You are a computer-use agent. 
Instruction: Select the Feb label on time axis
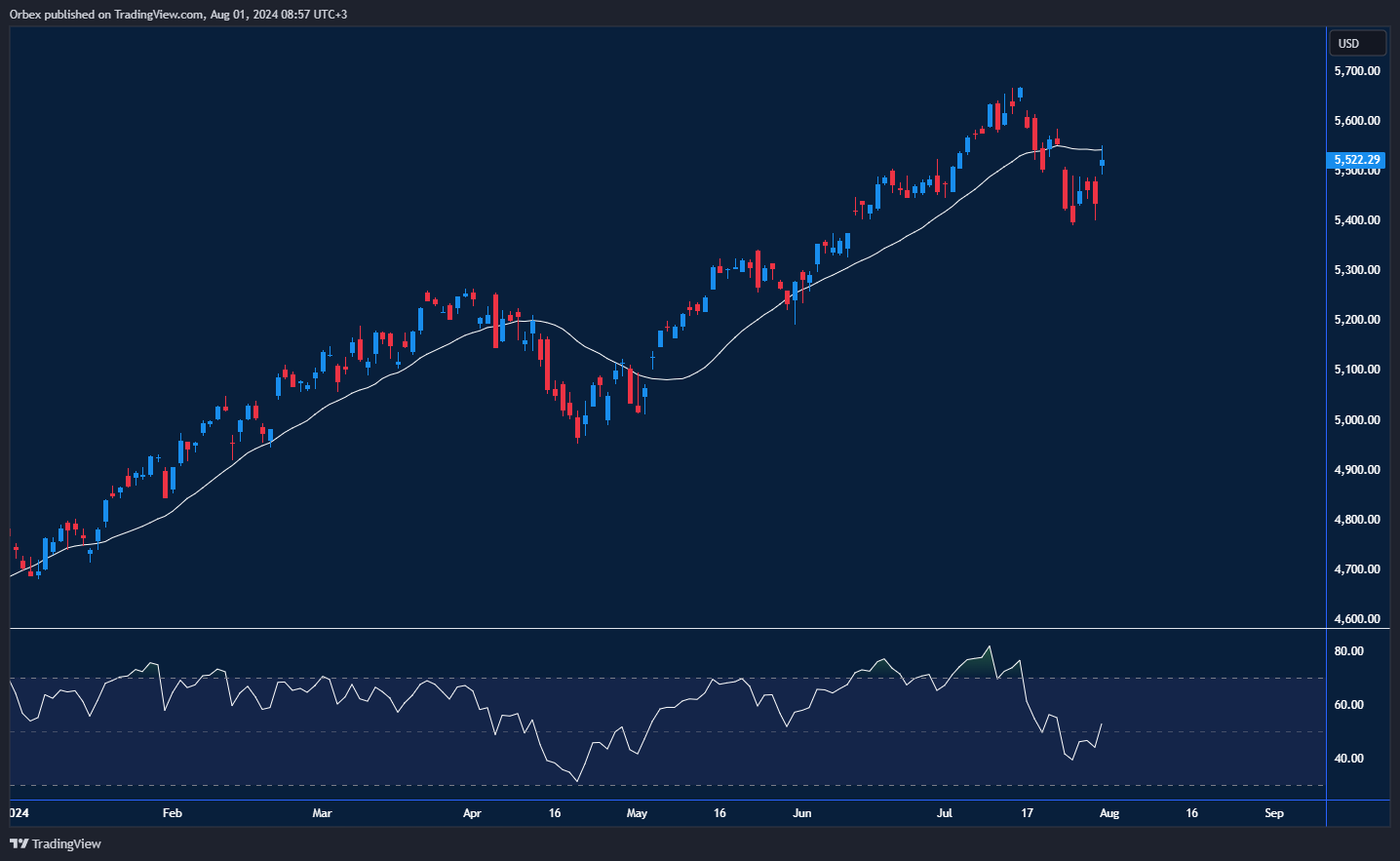point(172,812)
